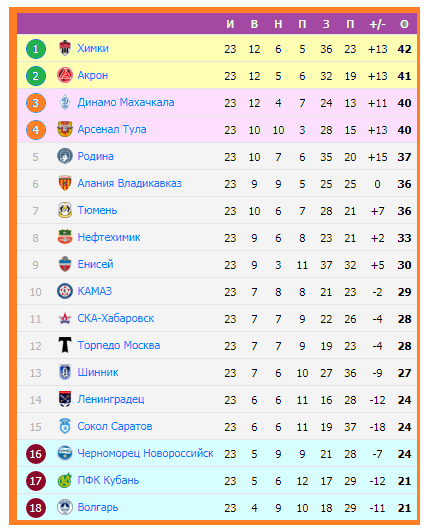Click the СКА-Хабаровск star logo
This screenshot has width=425, height=530.
[x=65, y=318]
